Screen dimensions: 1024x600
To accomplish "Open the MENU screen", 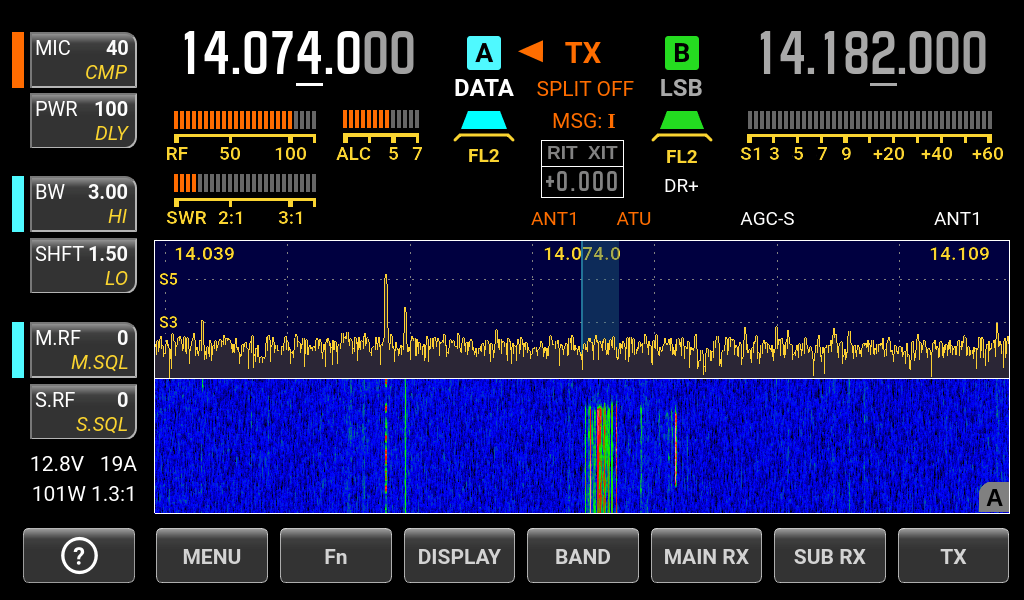I will coord(212,556).
